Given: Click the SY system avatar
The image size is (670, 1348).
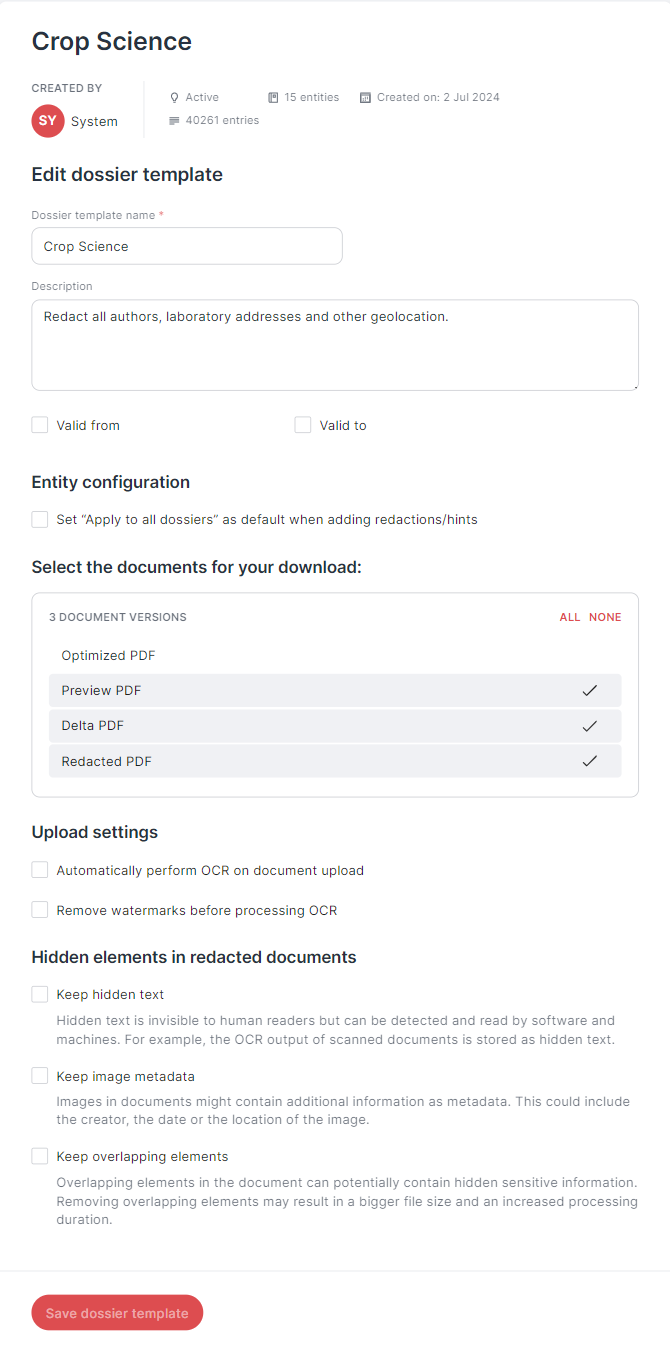Looking at the screenshot, I should tap(48, 121).
